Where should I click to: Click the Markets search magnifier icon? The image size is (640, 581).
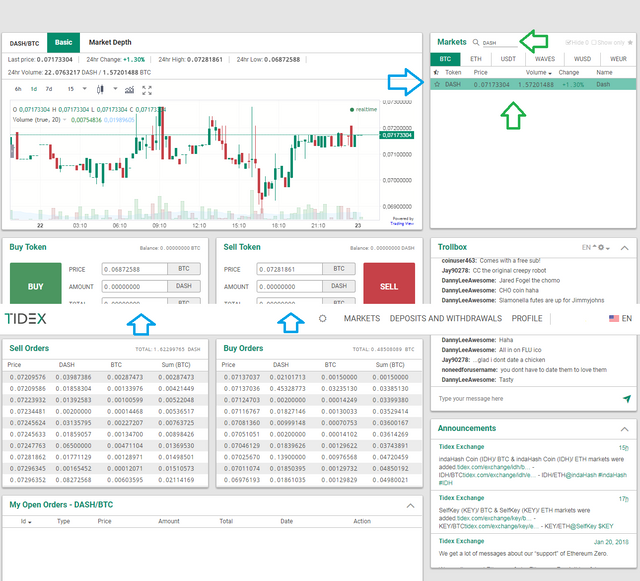pyautogui.click(x=476, y=42)
